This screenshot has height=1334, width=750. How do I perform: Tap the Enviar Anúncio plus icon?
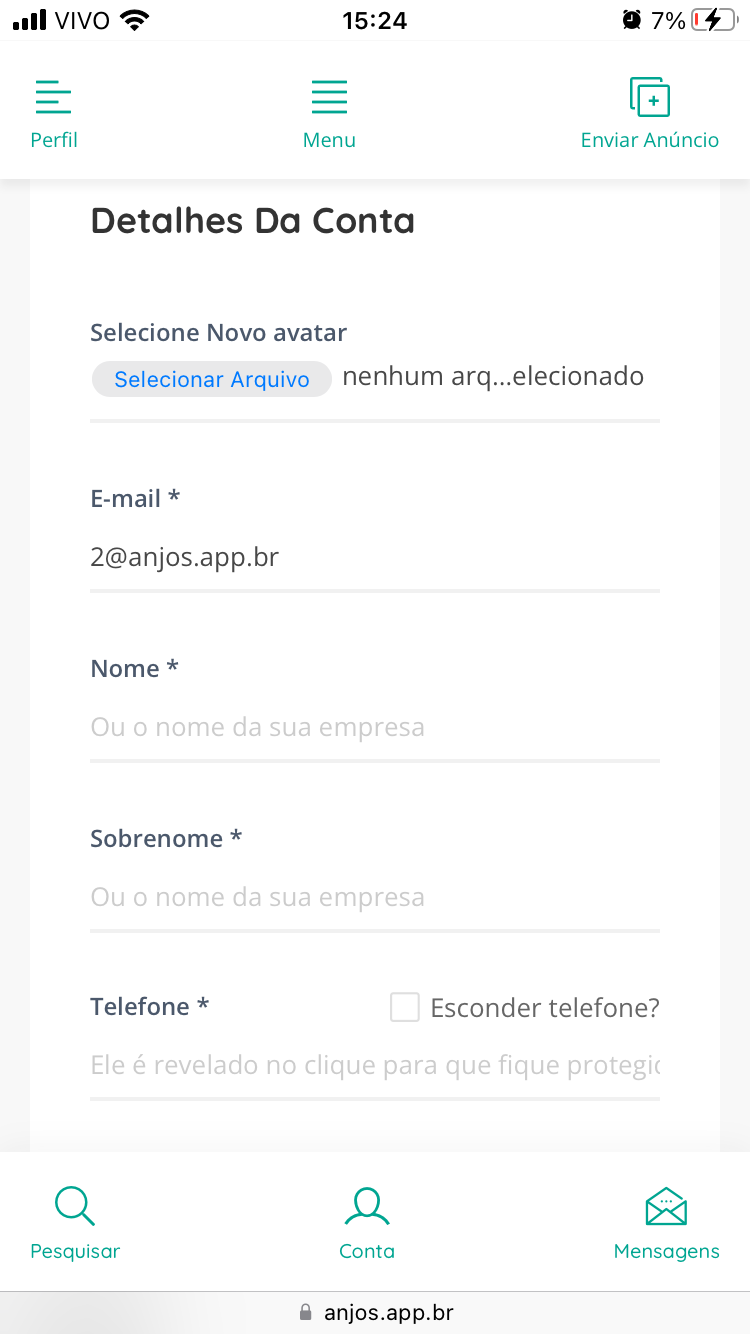coord(650,97)
